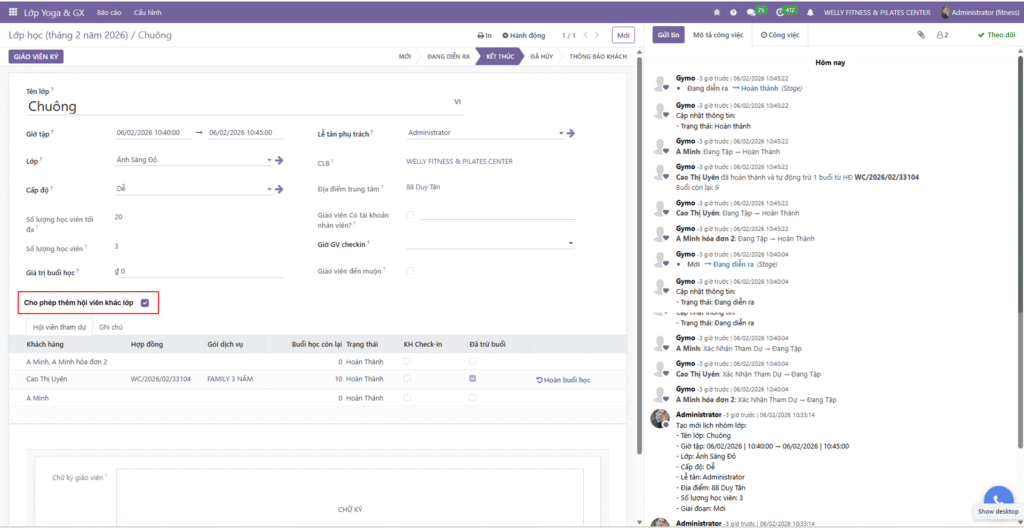Viewport: 1024px width, 528px height.
Task: Toggle the Giáo viên đến muộn checkbox
Action: click(x=409, y=270)
